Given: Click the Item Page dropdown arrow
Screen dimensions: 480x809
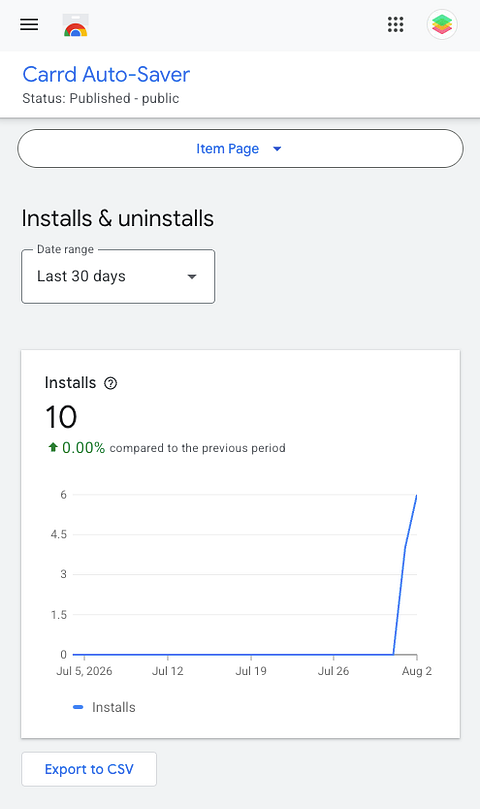Looking at the screenshot, I should point(277,149).
